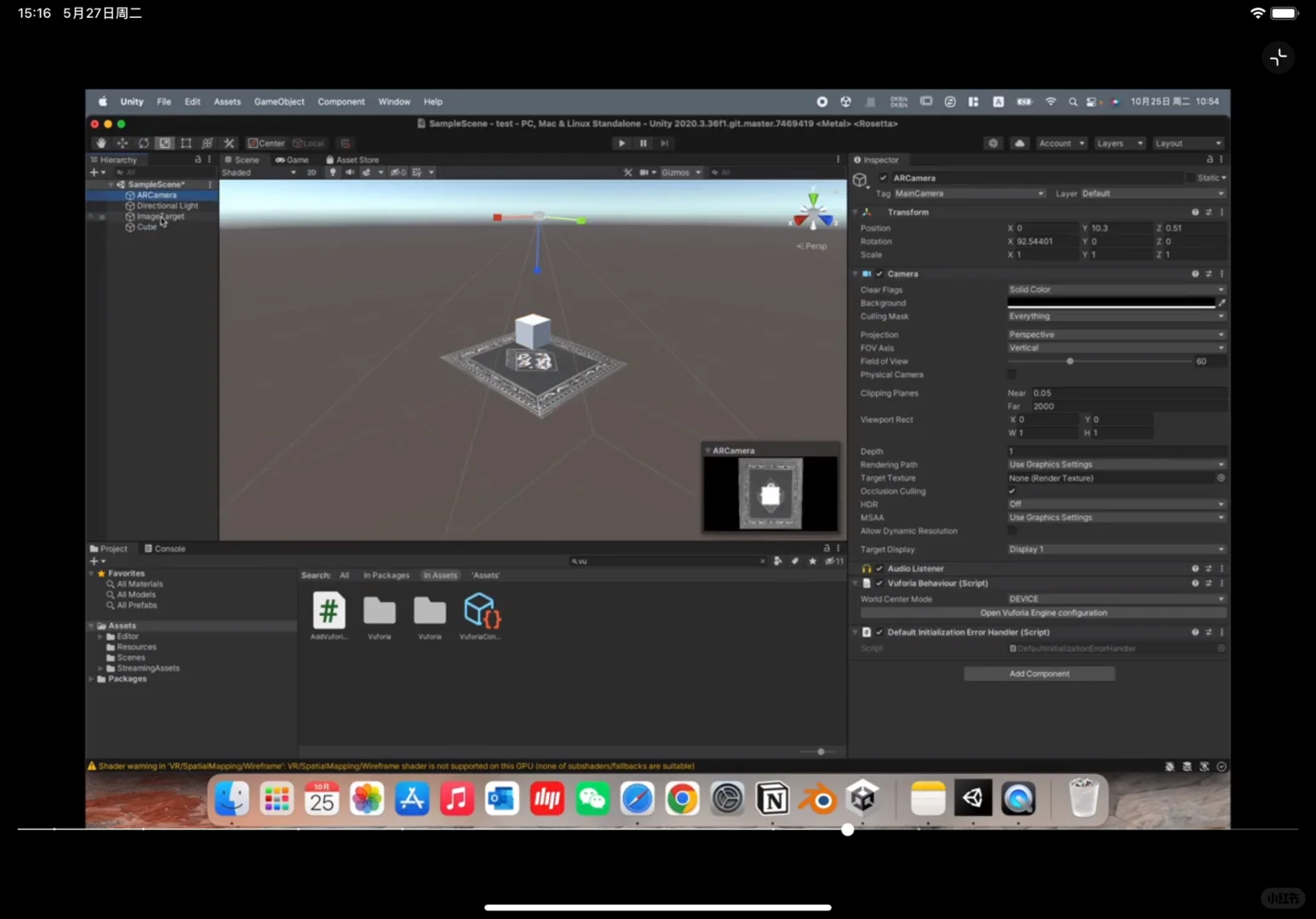Toggle scene lighting lightbulb icon
The width and height of the screenshot is (1316, 919).
pyautogui.click(x=333, y=172)
